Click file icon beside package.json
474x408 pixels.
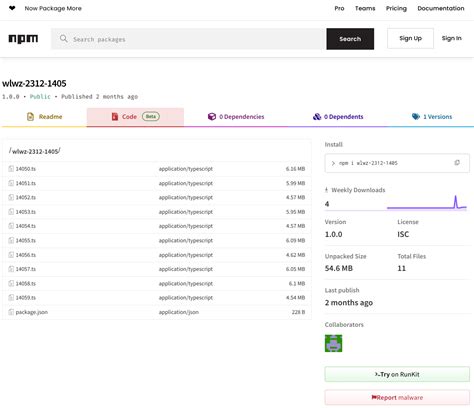click(11, 312)
